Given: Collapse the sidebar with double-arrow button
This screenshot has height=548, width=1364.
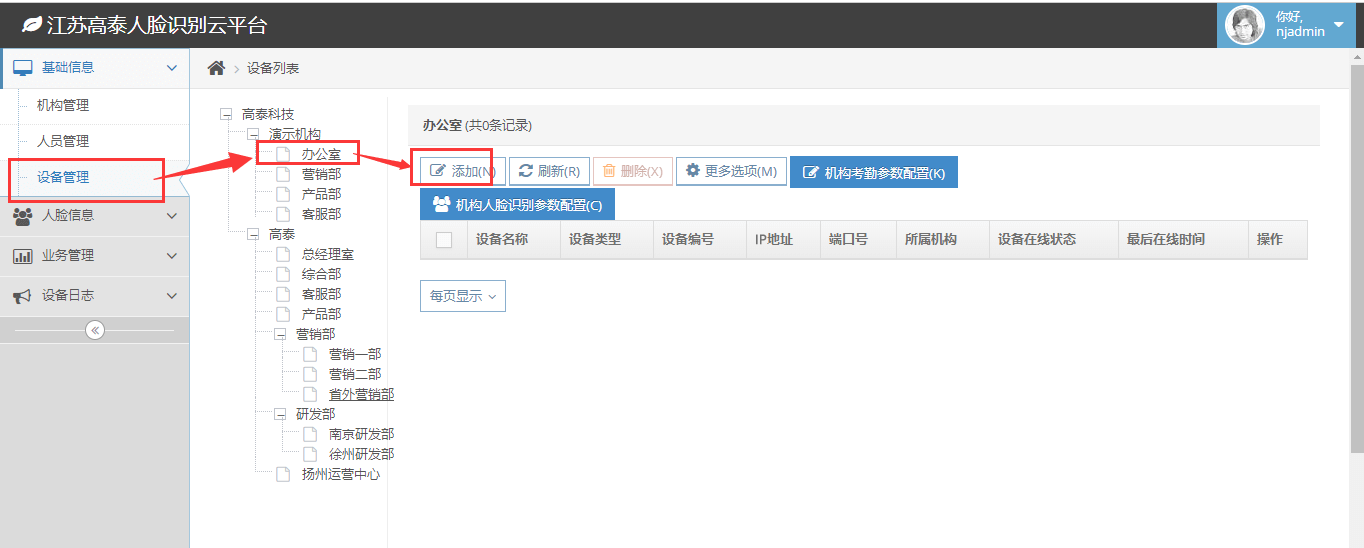Looking at the screenshot, I should [95, 330].
